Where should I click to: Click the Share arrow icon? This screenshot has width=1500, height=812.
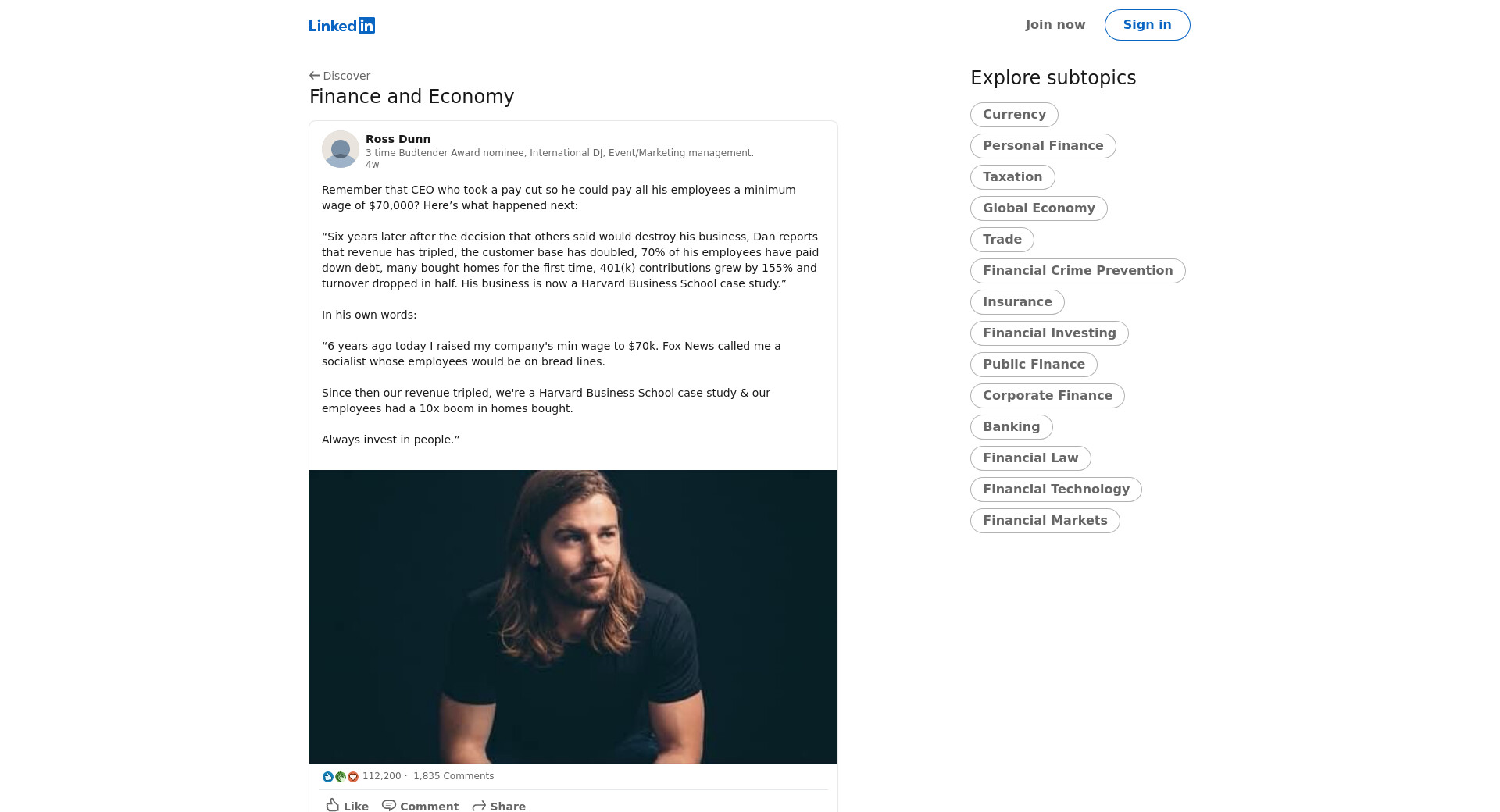tap(479, 805)
